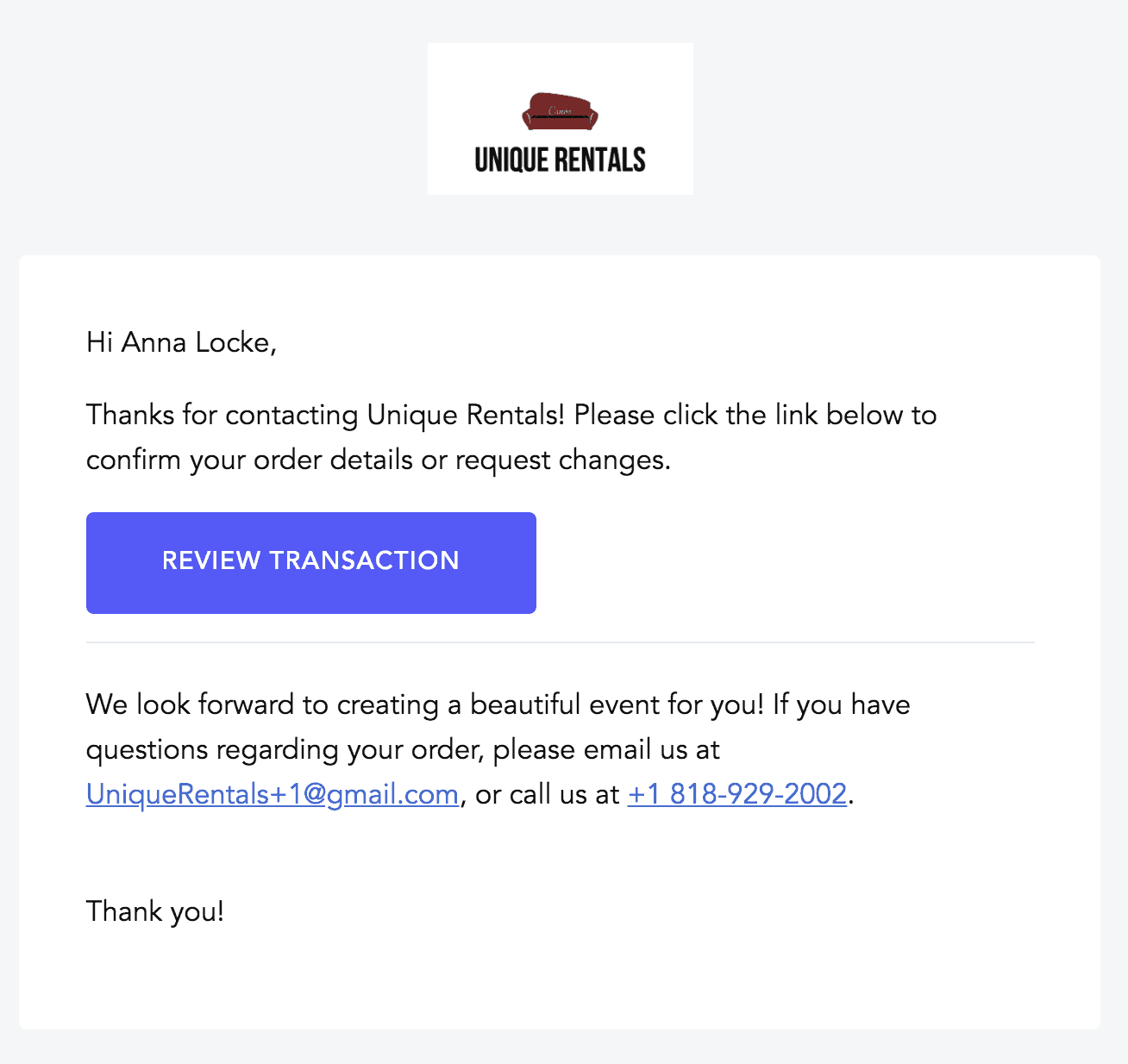Click the name 'Anna Locke' in greeting
The image size is (1128, 1064).
197,342
